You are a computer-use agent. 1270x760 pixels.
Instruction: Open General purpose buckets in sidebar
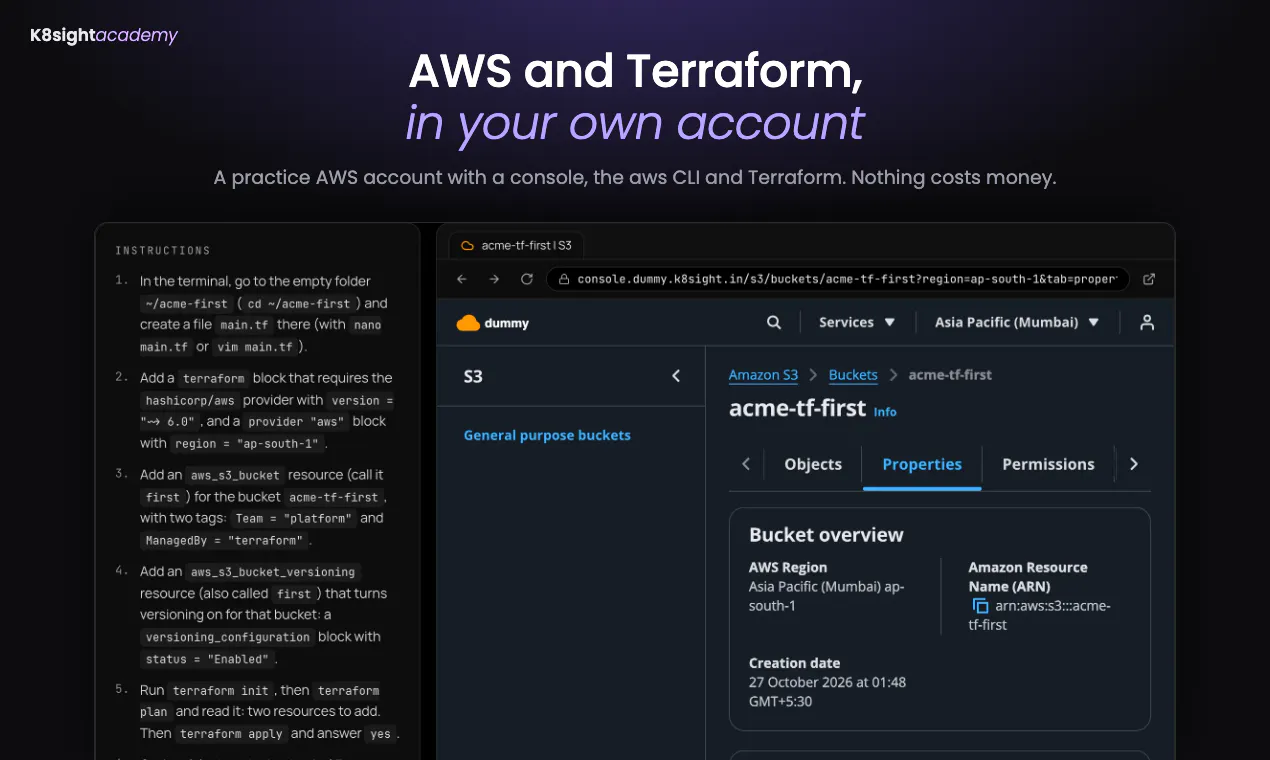pyautogui.click(x=547, y=436)
